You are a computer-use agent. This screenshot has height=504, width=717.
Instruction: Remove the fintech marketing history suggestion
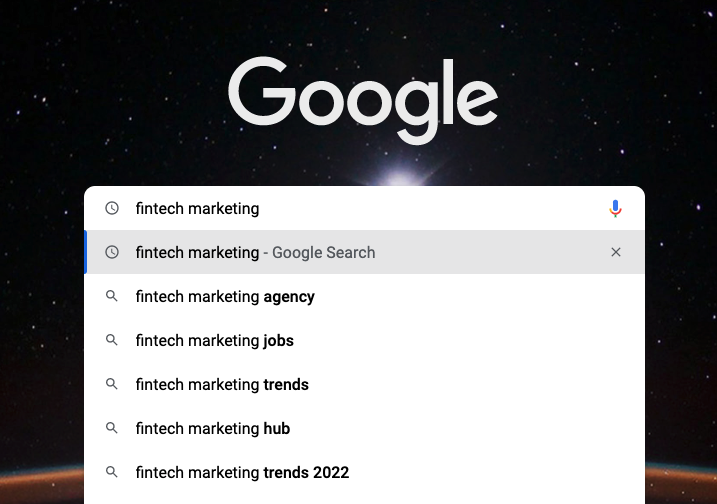(x=616, y=252)
